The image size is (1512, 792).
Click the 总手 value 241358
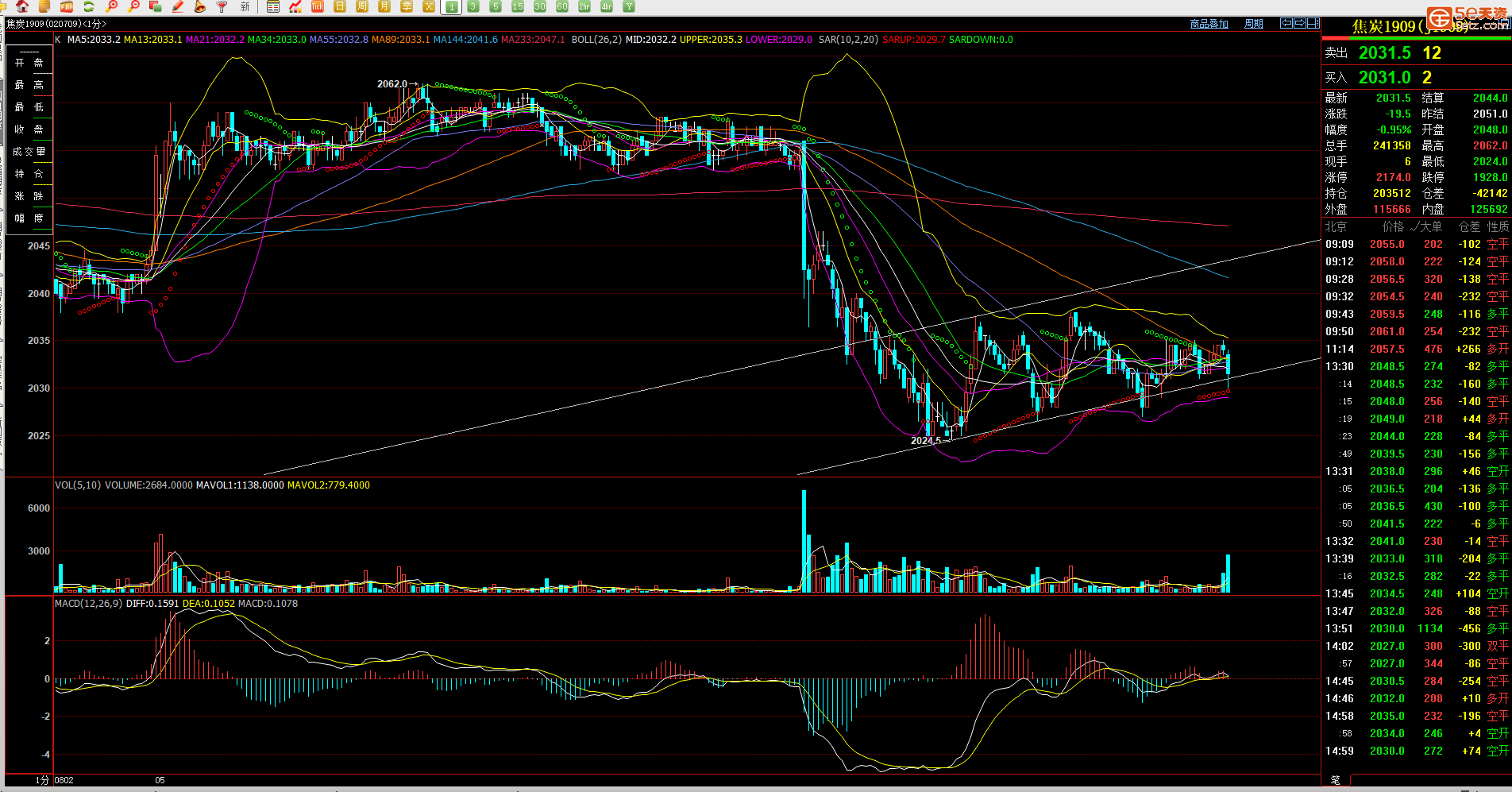click(1392, 146)
